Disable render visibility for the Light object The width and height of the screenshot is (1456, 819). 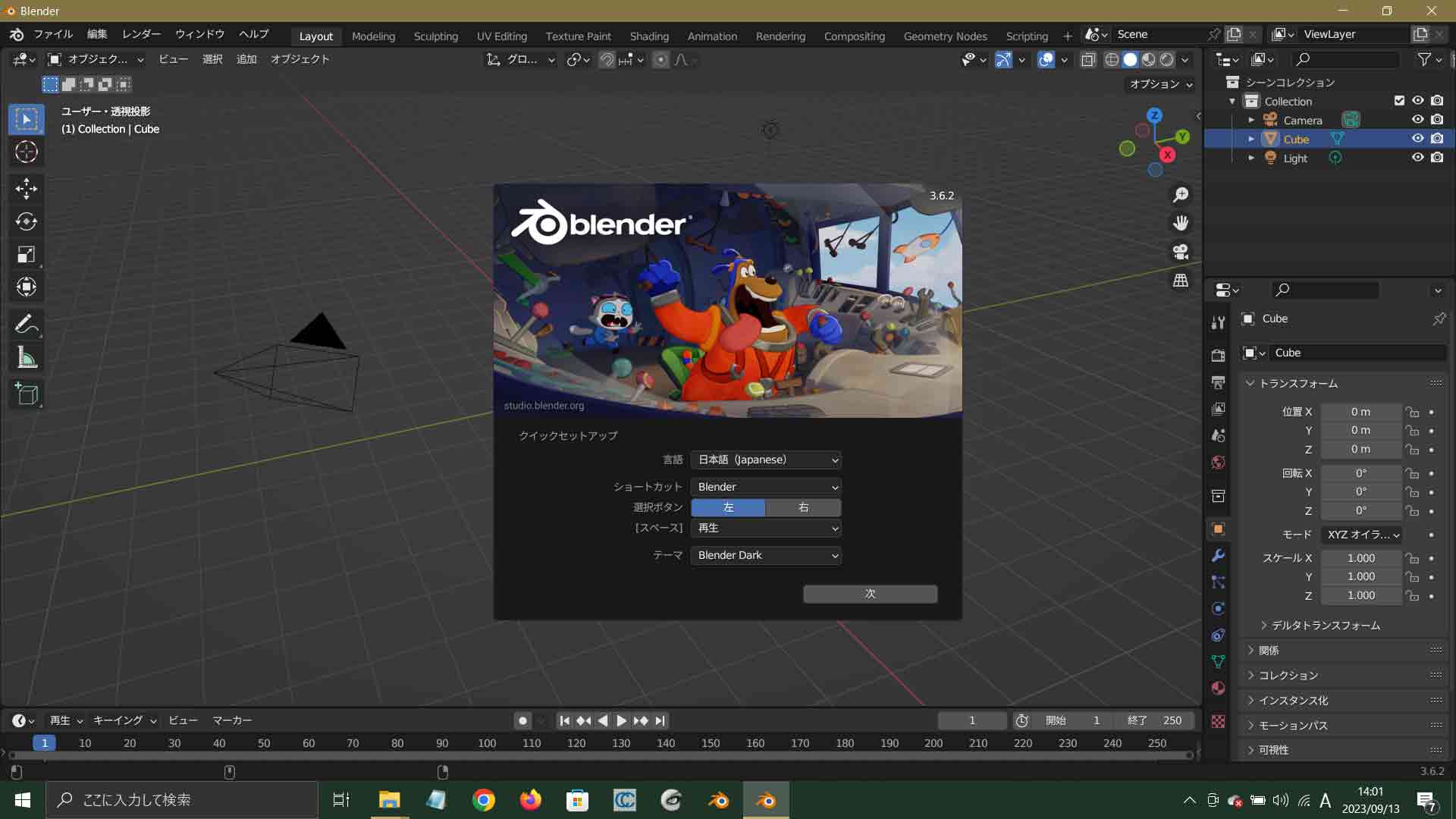[x=1436, y=158]
